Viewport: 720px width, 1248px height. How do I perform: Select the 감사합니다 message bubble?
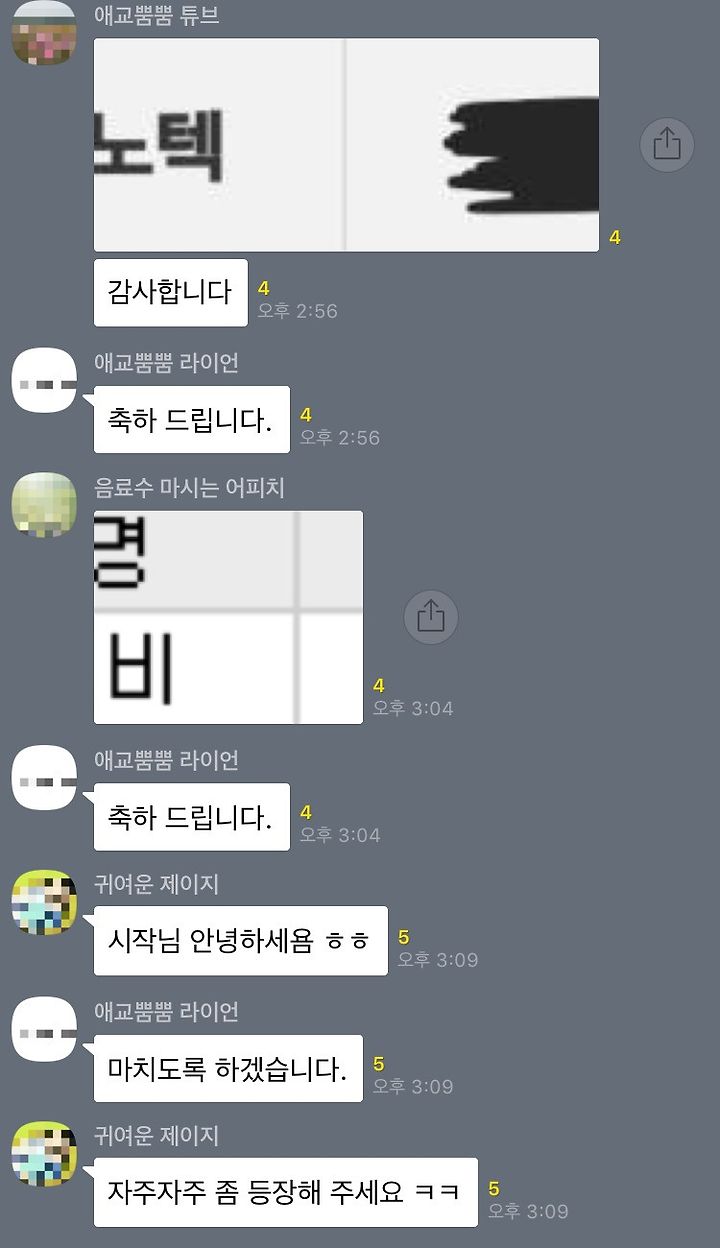click(171, 293)
